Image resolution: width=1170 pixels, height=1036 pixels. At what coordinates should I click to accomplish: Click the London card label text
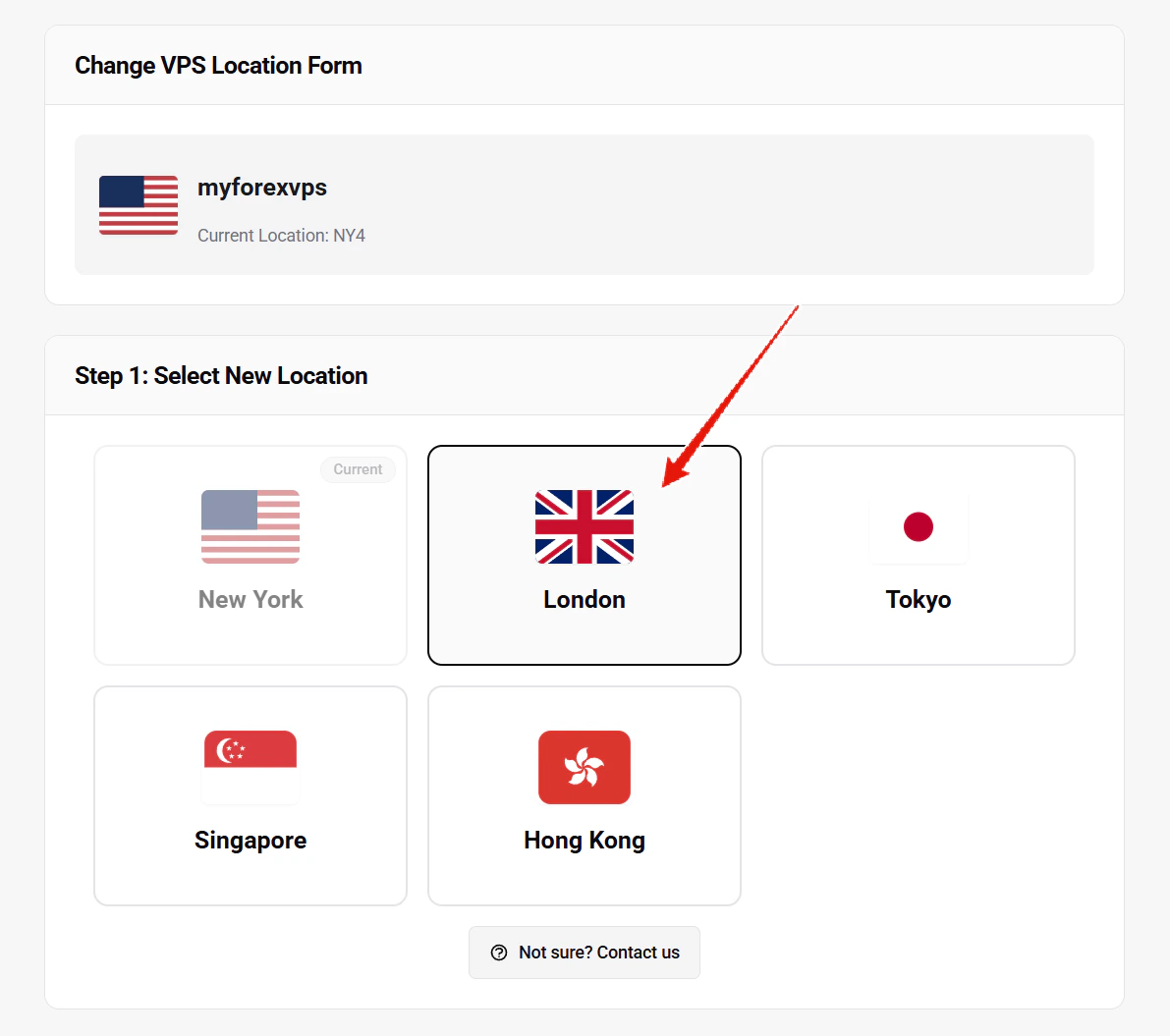pos(584,599)
